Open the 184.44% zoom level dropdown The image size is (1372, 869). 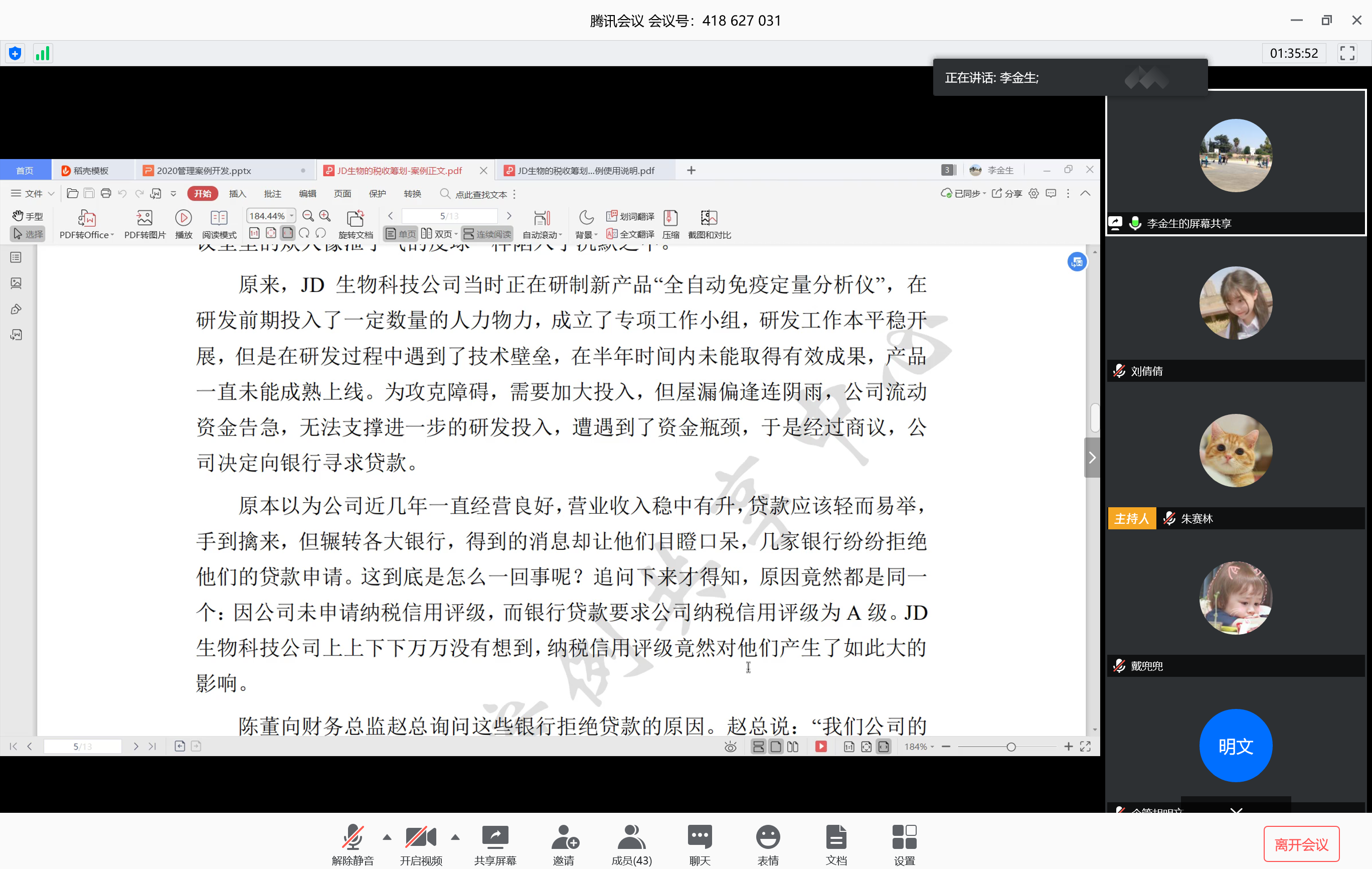(271, 216)
